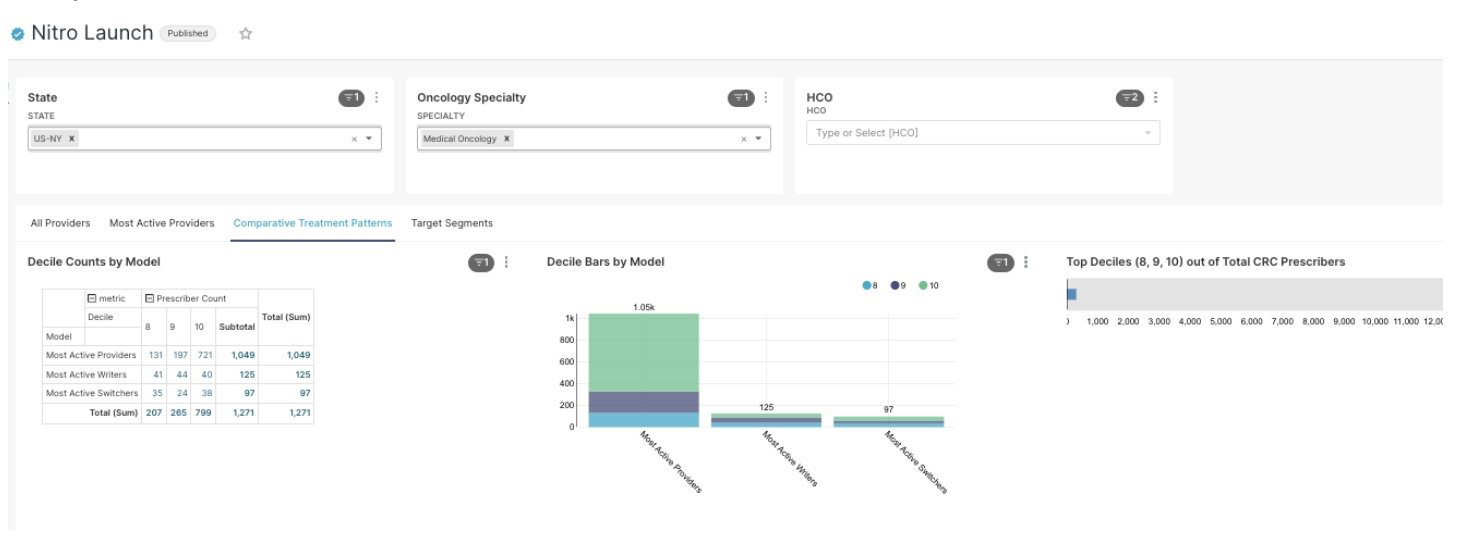Remove the Medical Oncology specialty tag
Image resolution: width=1468 pixels, height=542 pixels.
(507, 139)
